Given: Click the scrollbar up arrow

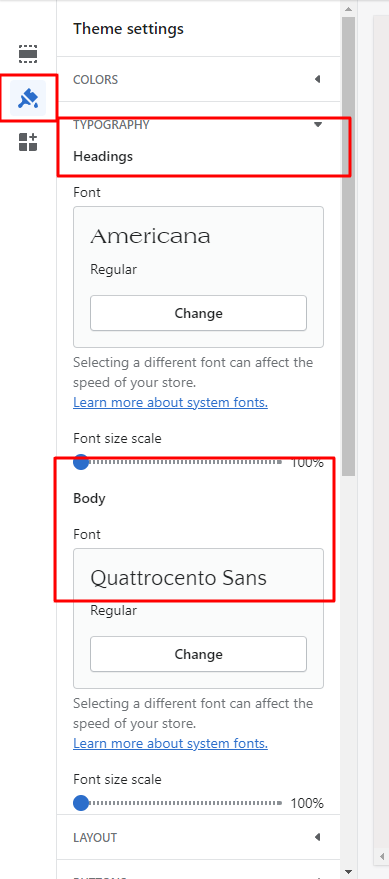Looking at the screenshot, I should 348,8.
